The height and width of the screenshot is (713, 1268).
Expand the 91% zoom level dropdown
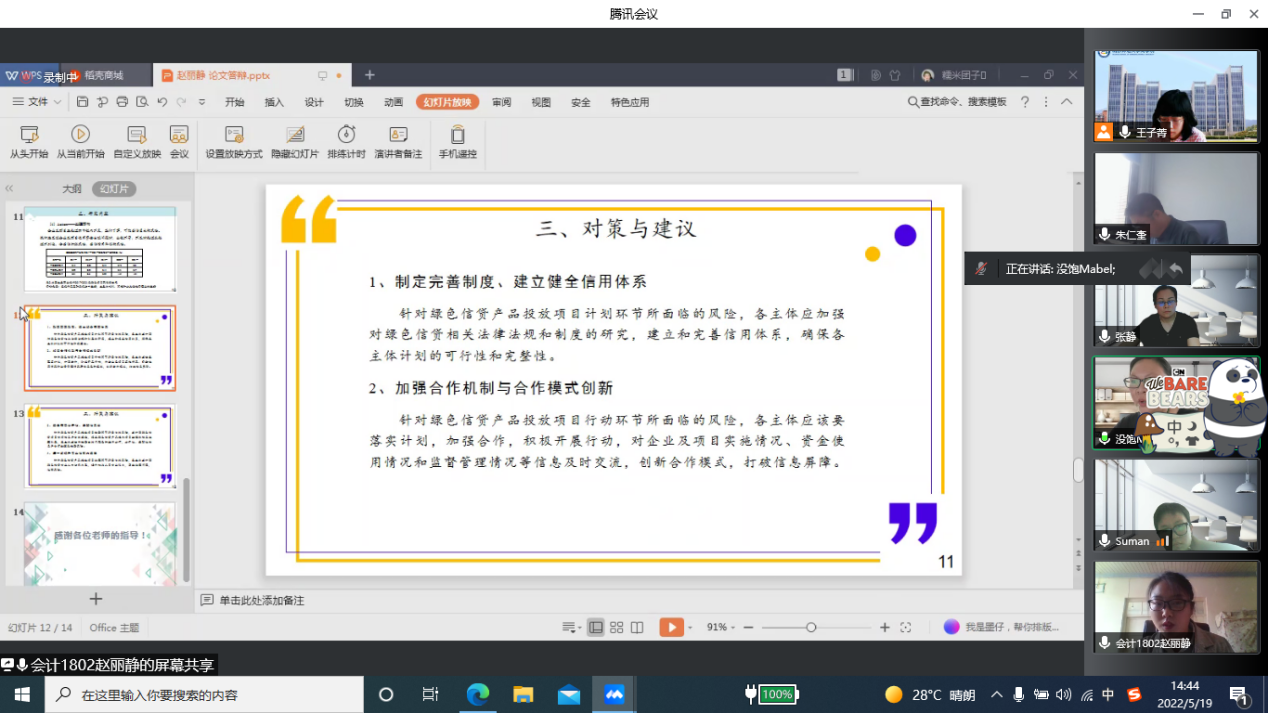point(722,627)
